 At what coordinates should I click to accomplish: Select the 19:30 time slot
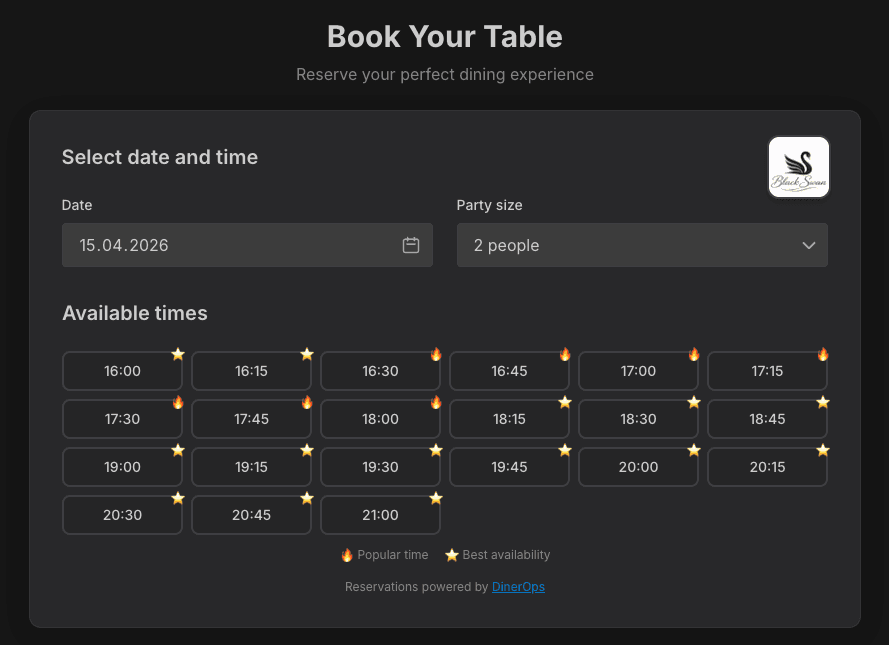[380, 466]
